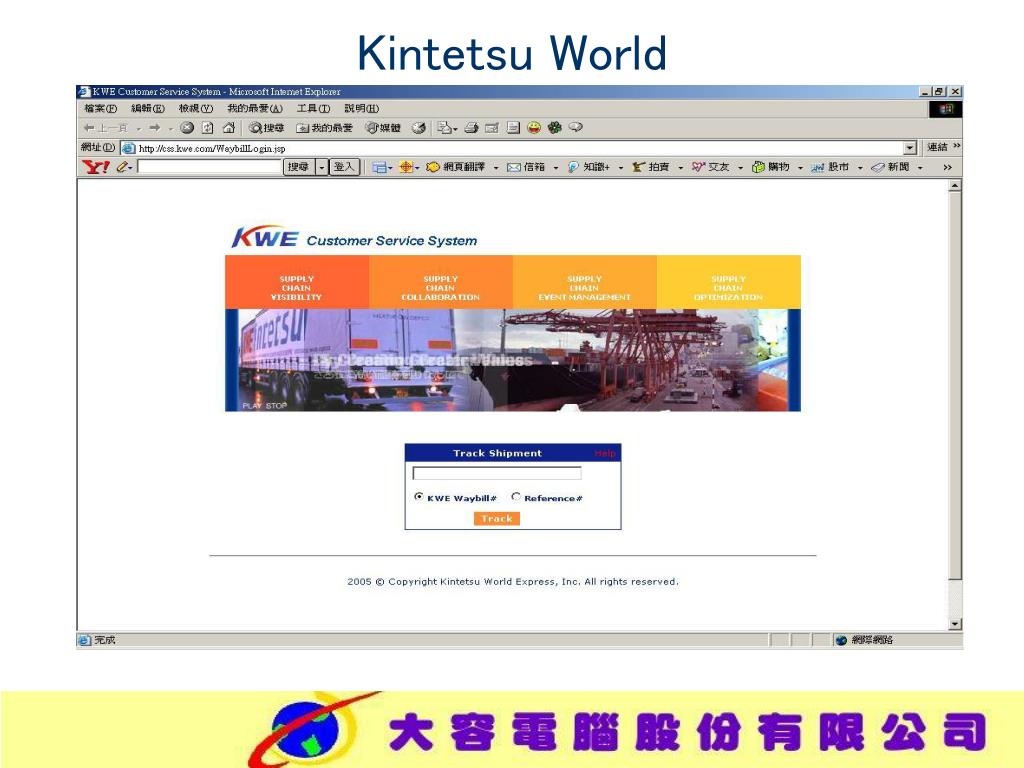This screenshot has width=1024, height=768.
Task: Click the scrollbar up arrow
Action: point(955,186)
